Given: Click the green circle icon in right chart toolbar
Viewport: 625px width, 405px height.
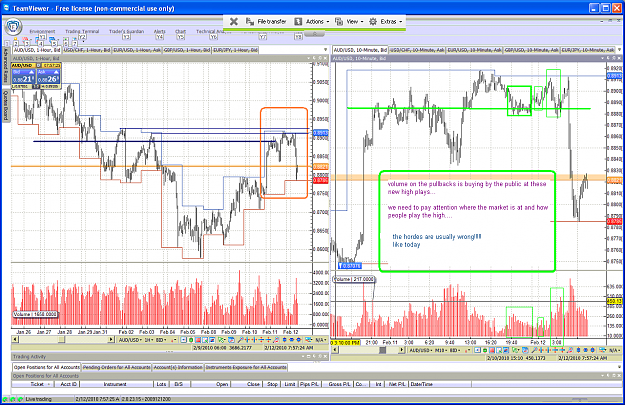Looking at the screenshot, I should coord(485,350).
